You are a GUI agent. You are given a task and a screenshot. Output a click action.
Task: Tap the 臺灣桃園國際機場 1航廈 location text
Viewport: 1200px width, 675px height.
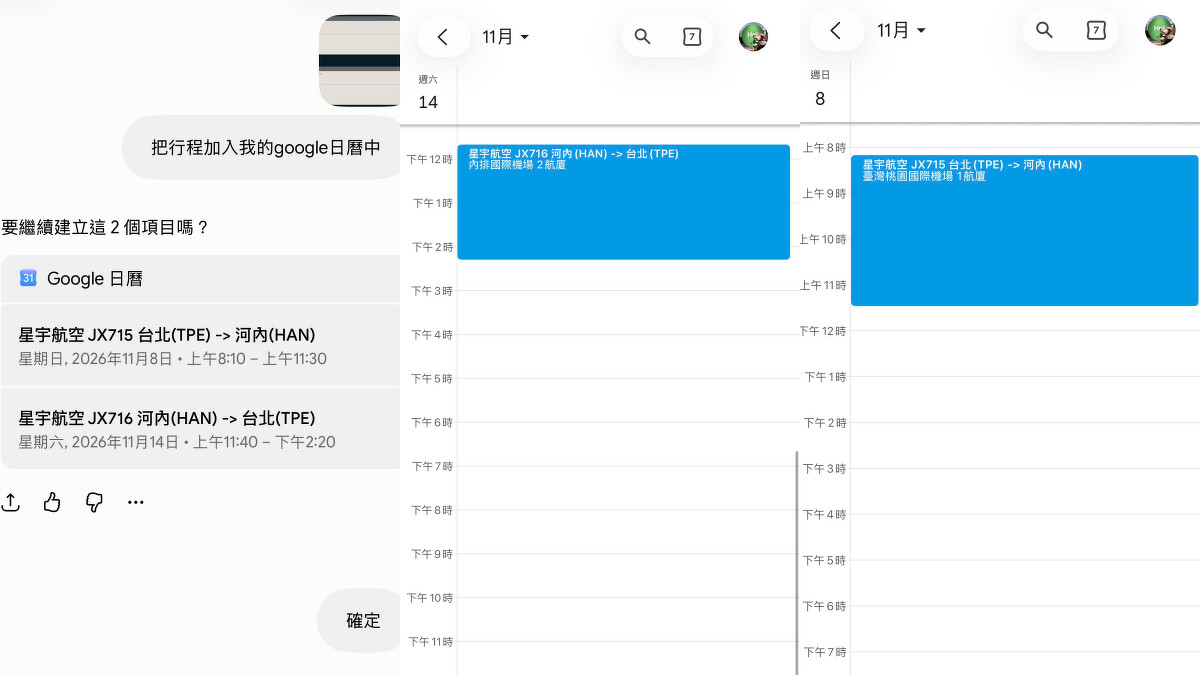(x=924, y=176)
